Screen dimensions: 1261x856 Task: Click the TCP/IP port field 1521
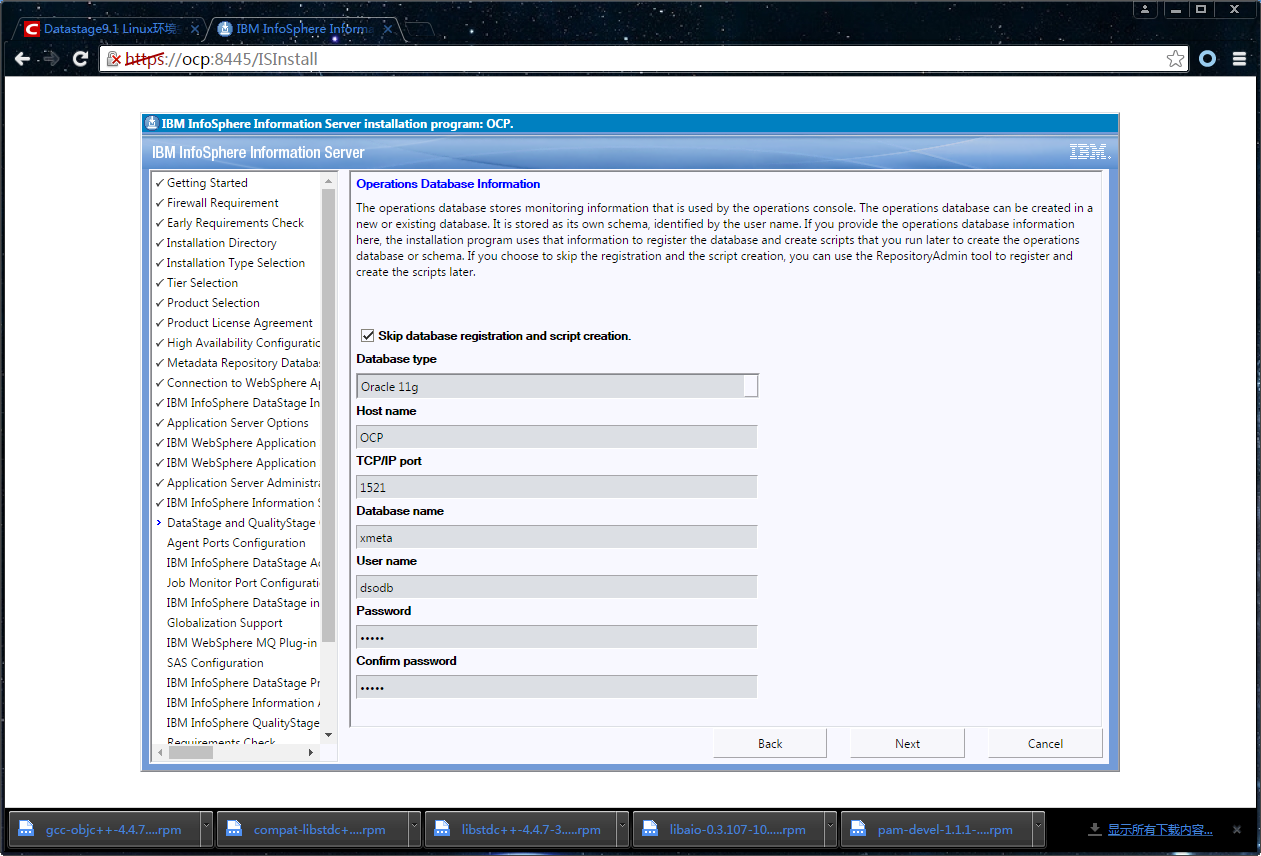[x=556, y=487]
